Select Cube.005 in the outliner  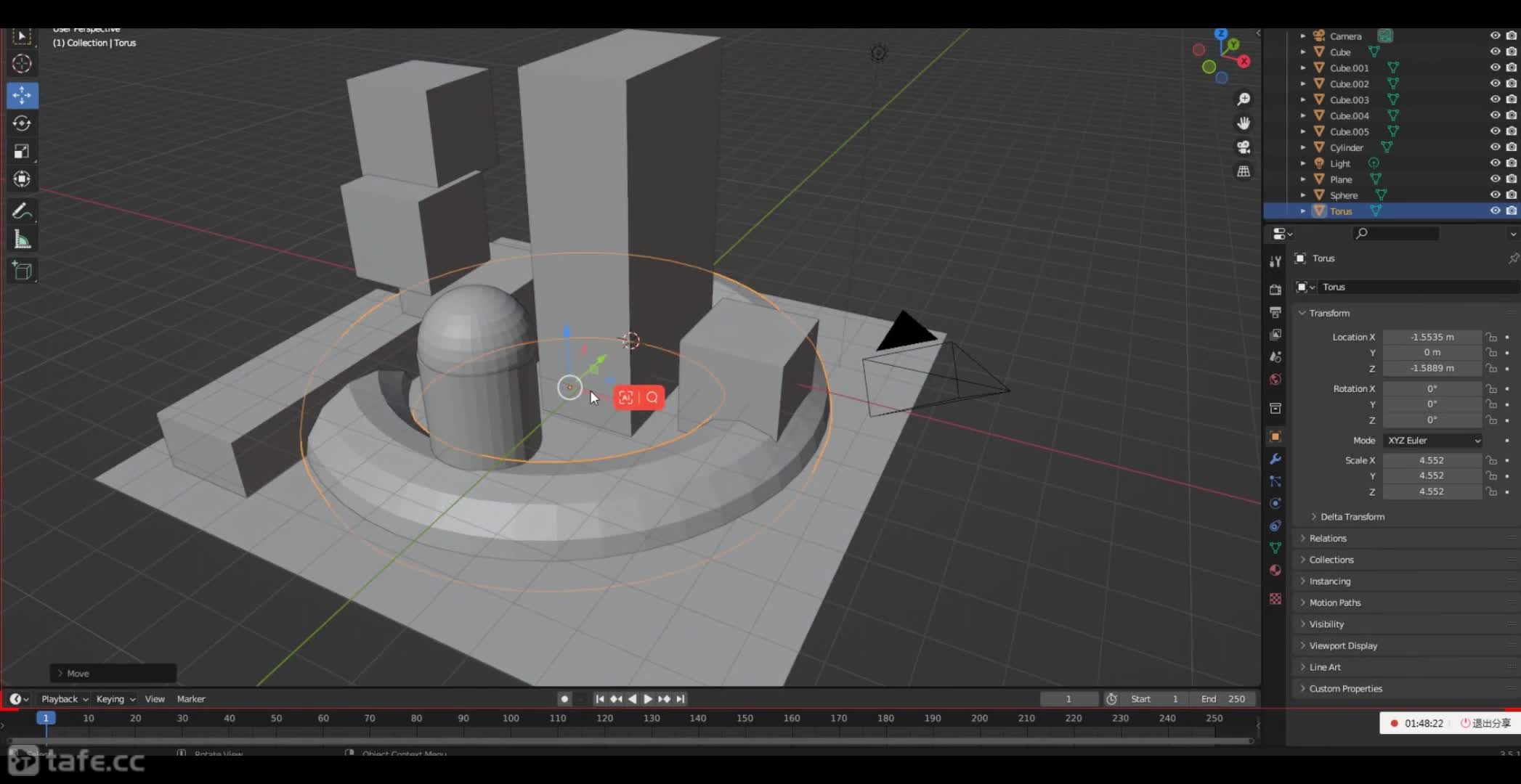tap(1349, 131)
